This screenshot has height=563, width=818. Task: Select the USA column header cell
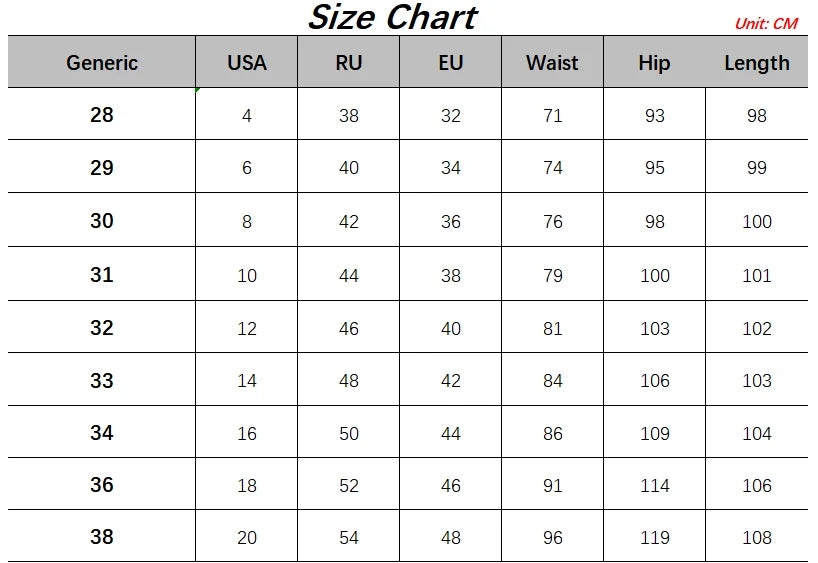coord(247,63)
